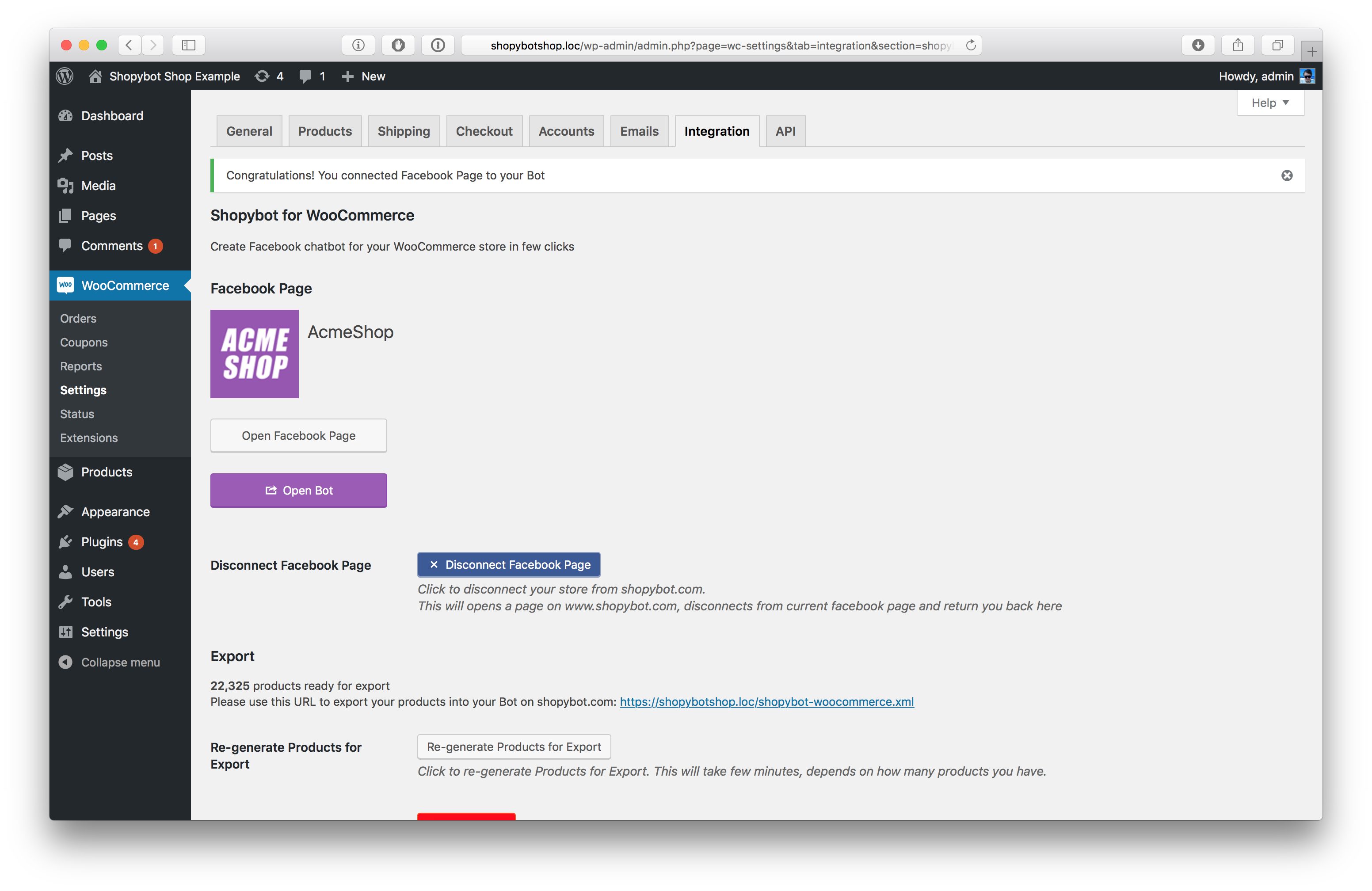This screenshot has width=1372, height=891.
Task: Click Disconnect Facebook Page button
Action: coord(508,565)
